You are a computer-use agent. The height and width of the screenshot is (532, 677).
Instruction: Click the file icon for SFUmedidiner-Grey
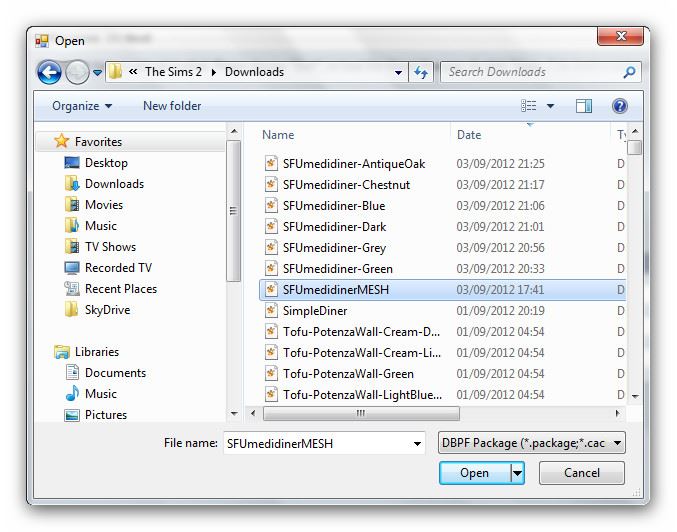click(x=271, y=247)
